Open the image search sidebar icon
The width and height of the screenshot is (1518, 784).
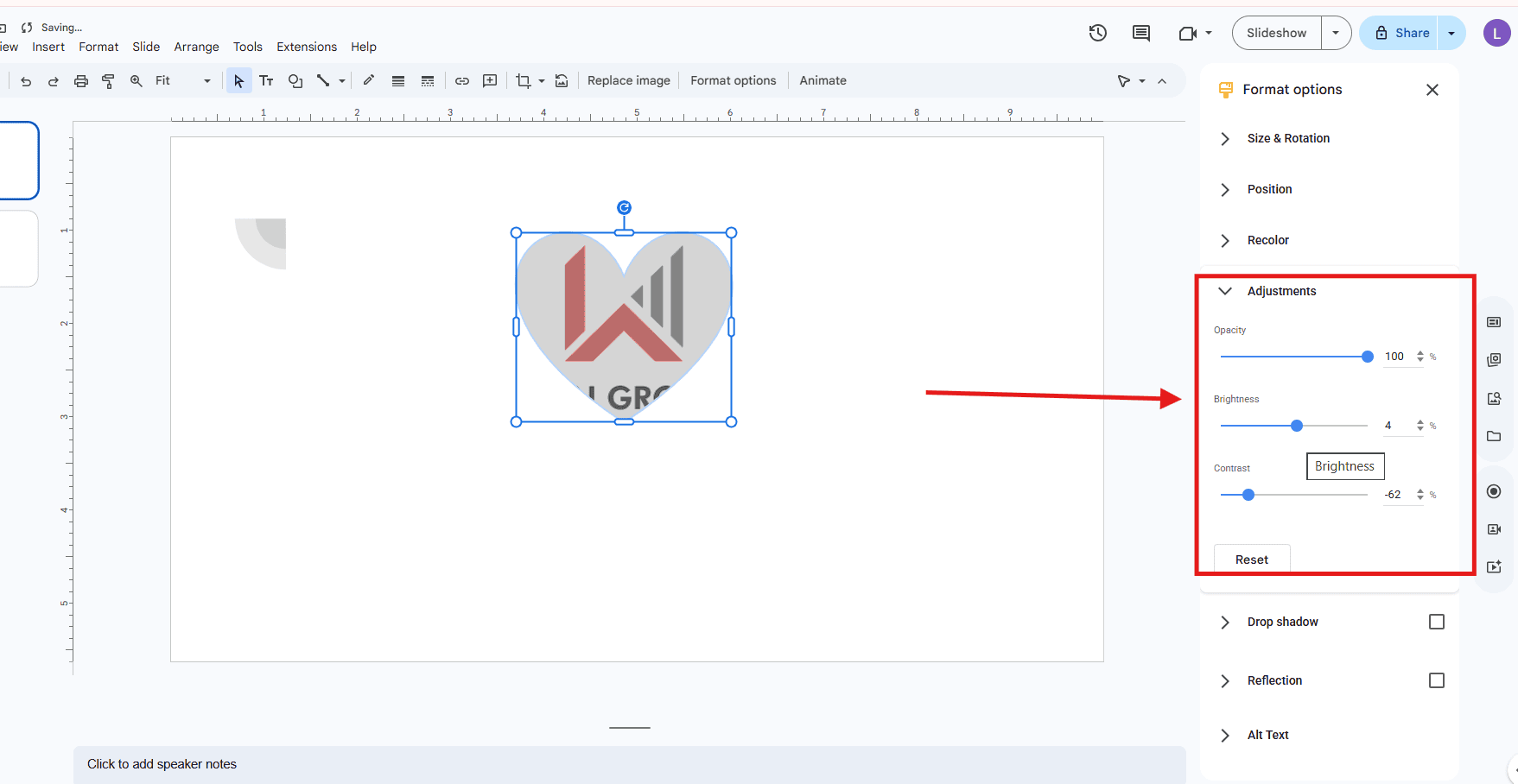pos(1494,398)
